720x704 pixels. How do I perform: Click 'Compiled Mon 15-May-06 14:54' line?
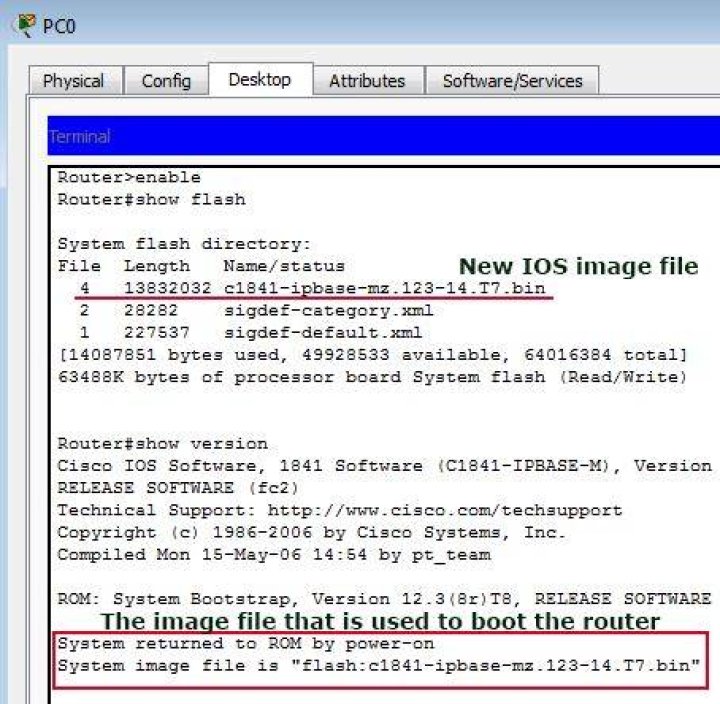(x=274, y=555)
